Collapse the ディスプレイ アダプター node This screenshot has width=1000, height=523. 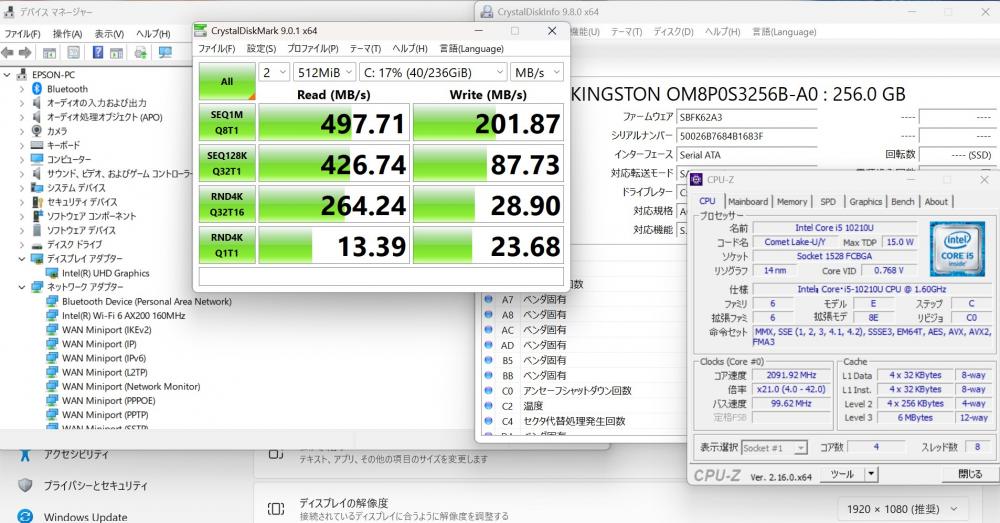tap(22, 258)
